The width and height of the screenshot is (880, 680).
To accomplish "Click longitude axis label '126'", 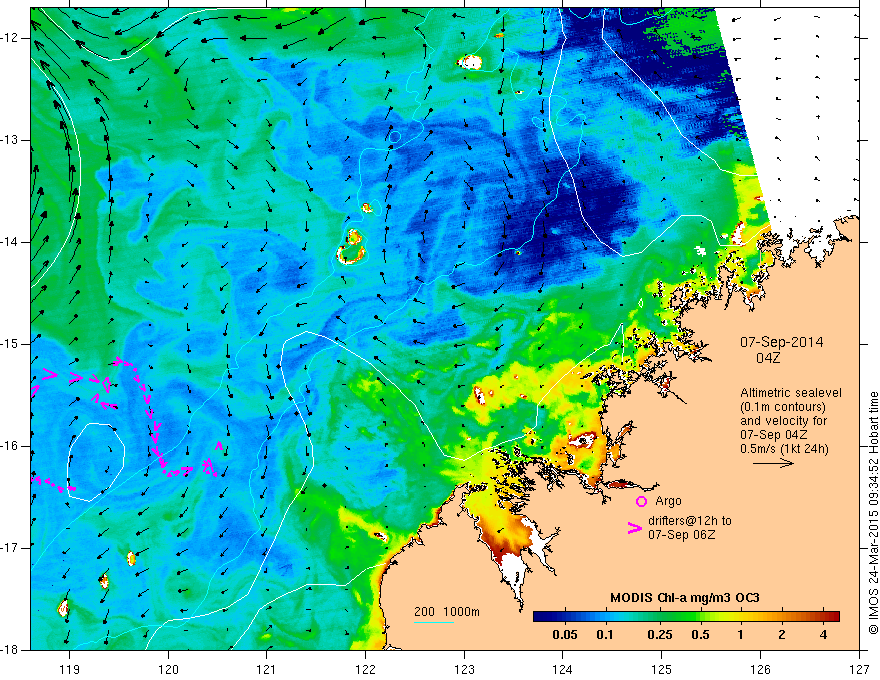I will 760,669.
